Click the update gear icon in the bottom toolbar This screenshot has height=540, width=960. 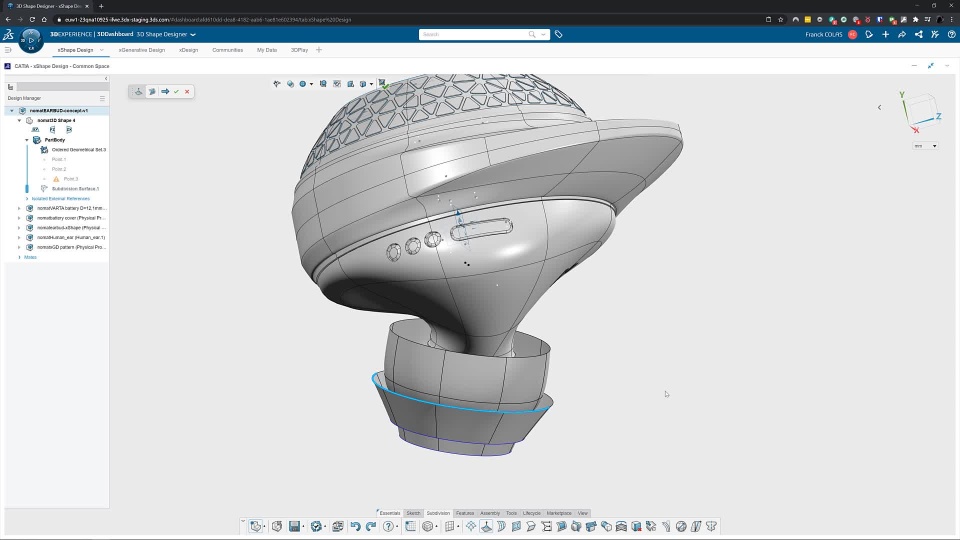(316, 526)
